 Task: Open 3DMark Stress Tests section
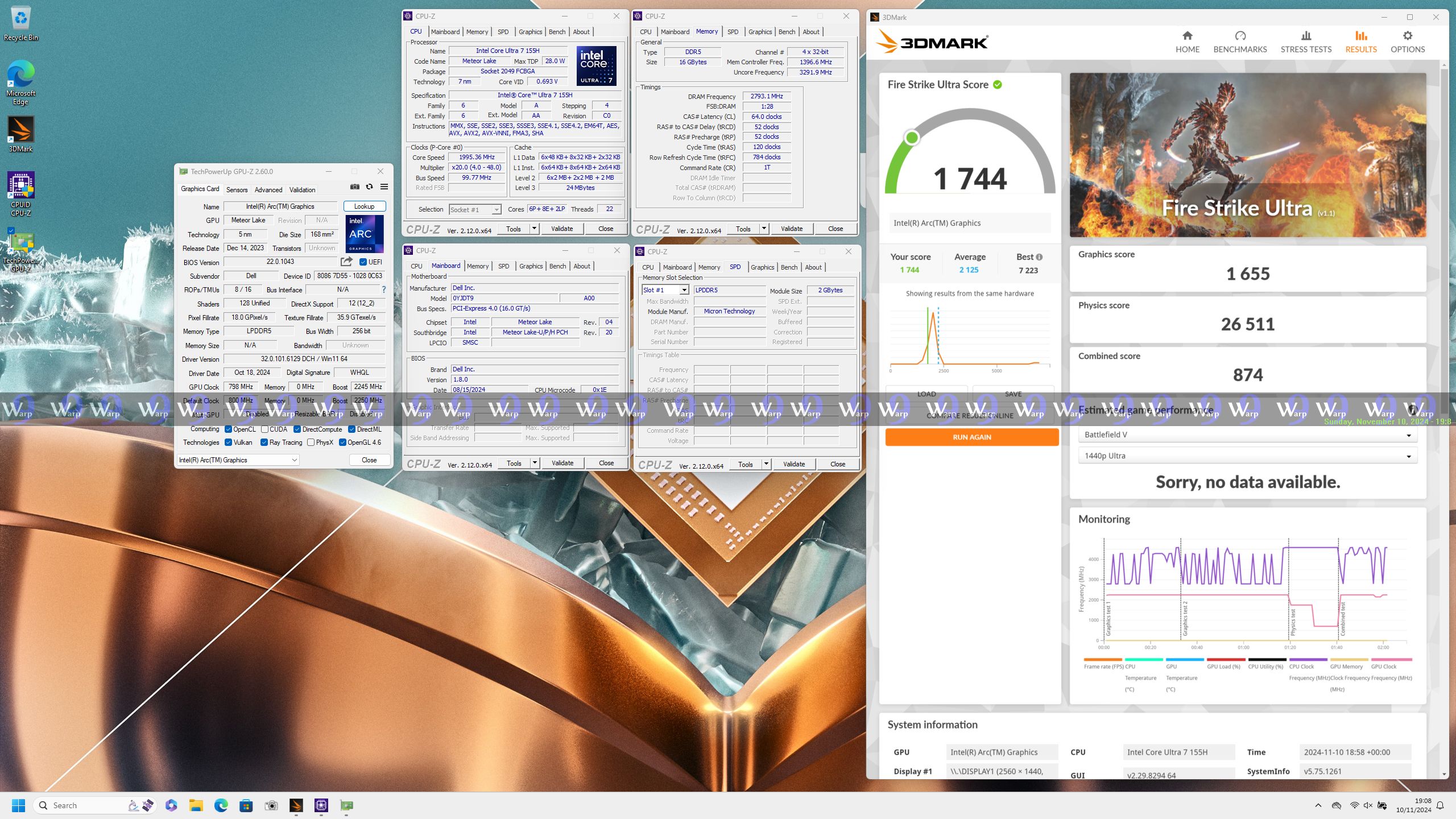point(1306,43)
